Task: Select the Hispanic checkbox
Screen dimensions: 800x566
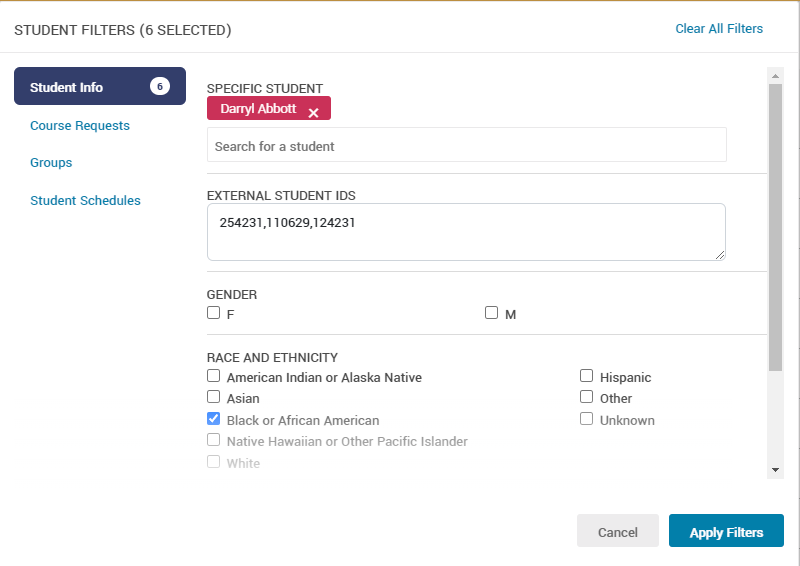Action: pos(587,377)
